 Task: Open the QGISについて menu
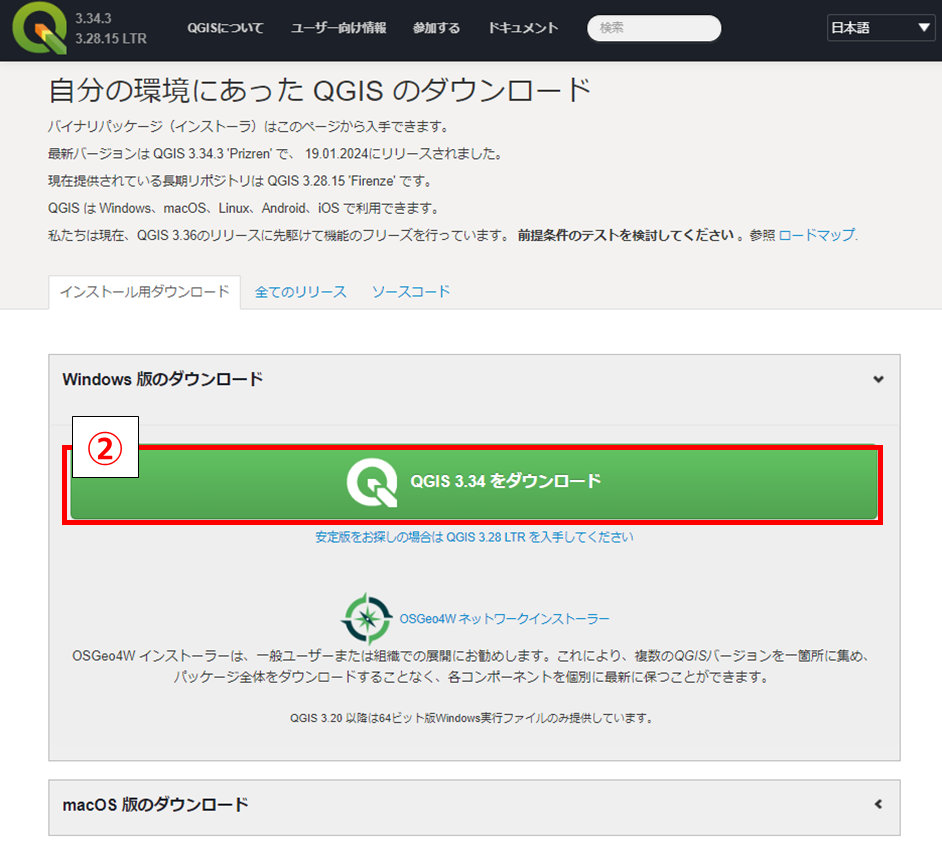(225, 28)
